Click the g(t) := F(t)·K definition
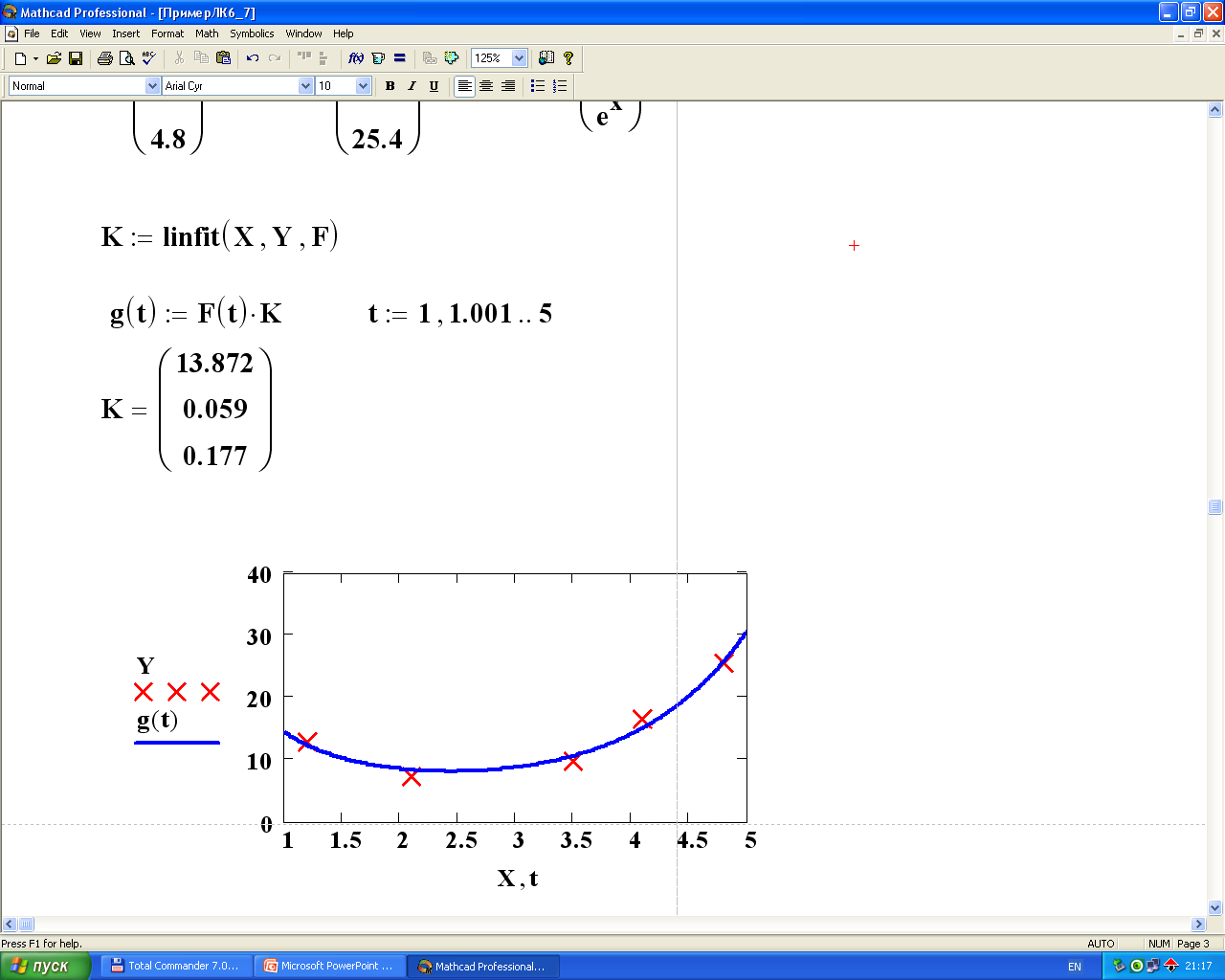The height and width of the screenshot is (980, 1225). (x=196, y=313)
